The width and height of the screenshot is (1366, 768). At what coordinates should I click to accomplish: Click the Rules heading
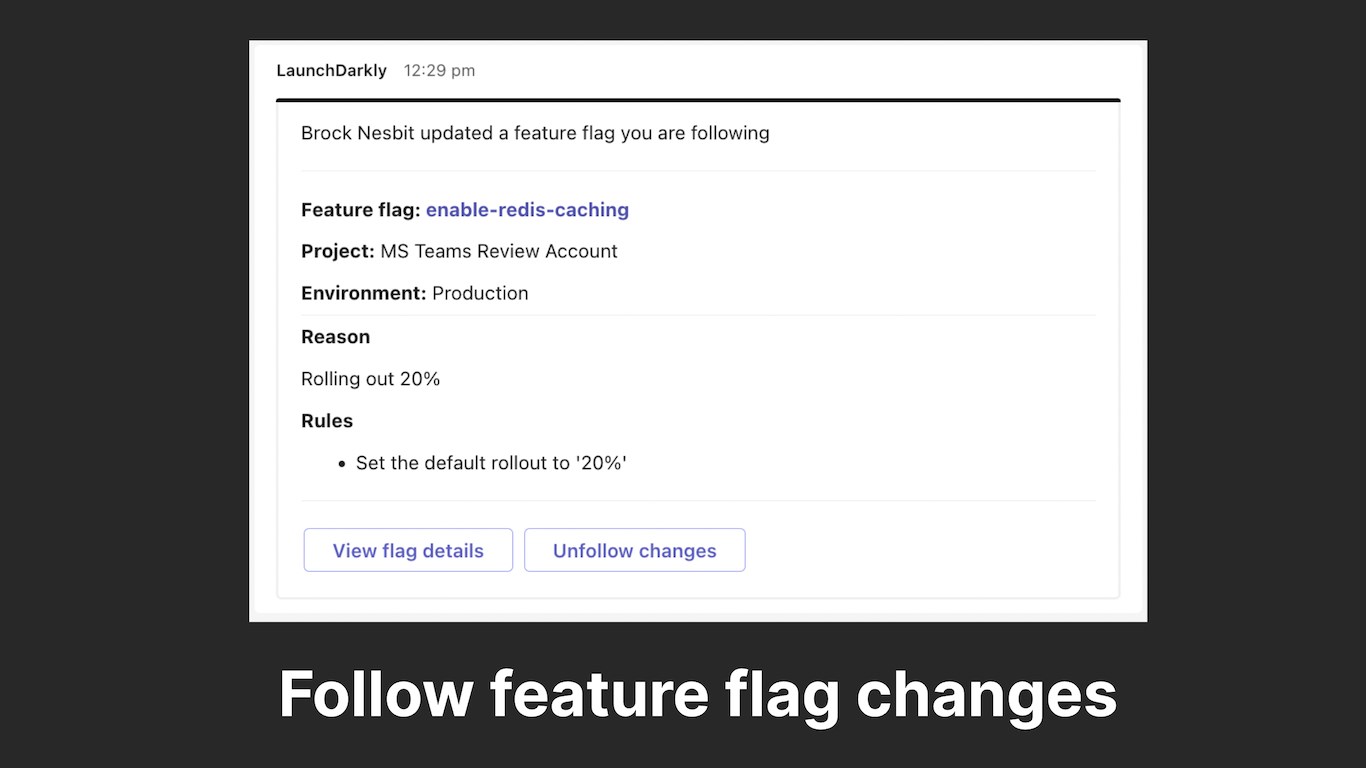pos(327,421)
